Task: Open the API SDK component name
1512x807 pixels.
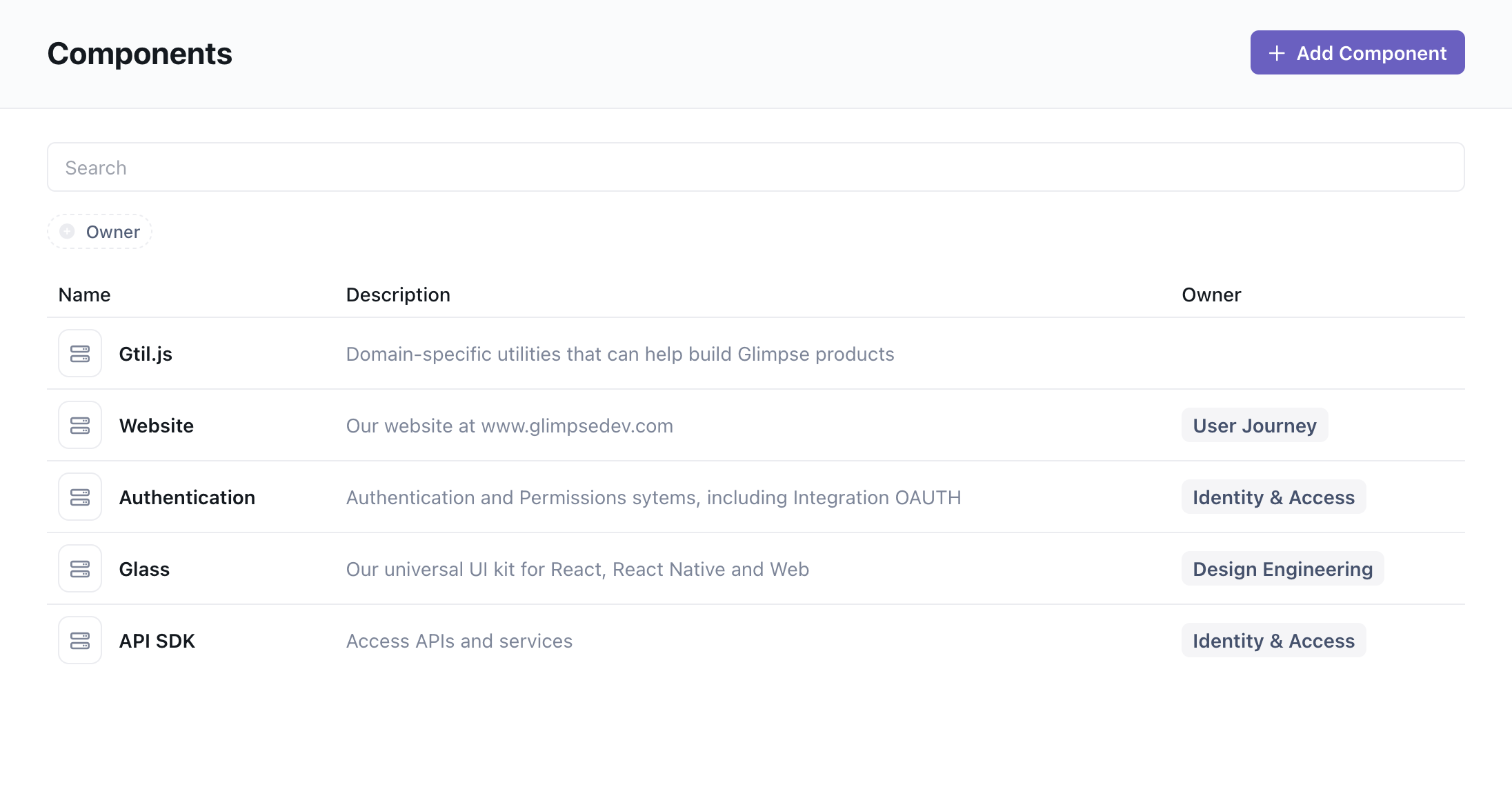Action: point(157,641)
